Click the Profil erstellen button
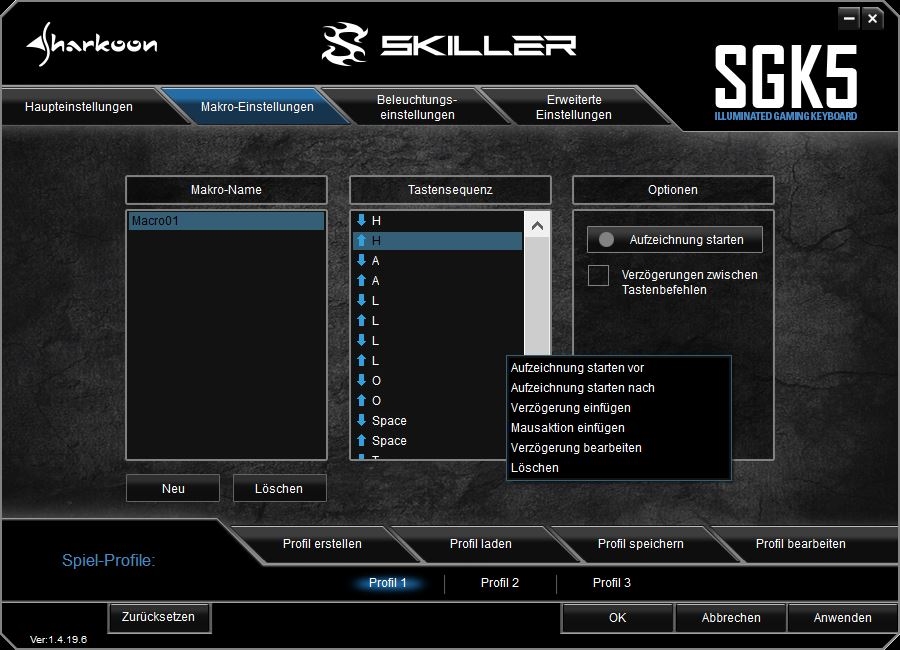 (x=322, y=544)
